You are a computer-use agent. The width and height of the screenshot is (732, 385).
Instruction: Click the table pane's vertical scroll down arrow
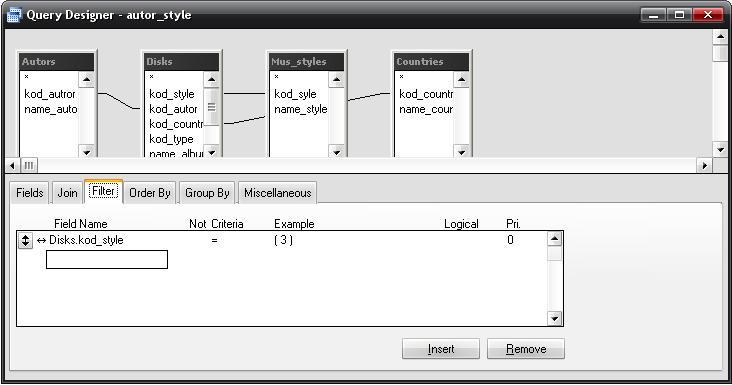(x=720, y=150)
